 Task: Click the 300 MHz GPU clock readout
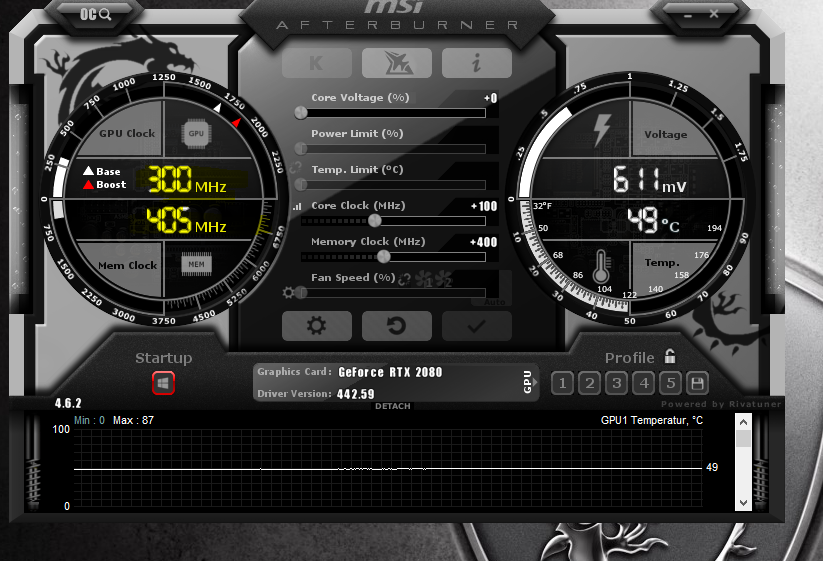(x=187, y=179)
